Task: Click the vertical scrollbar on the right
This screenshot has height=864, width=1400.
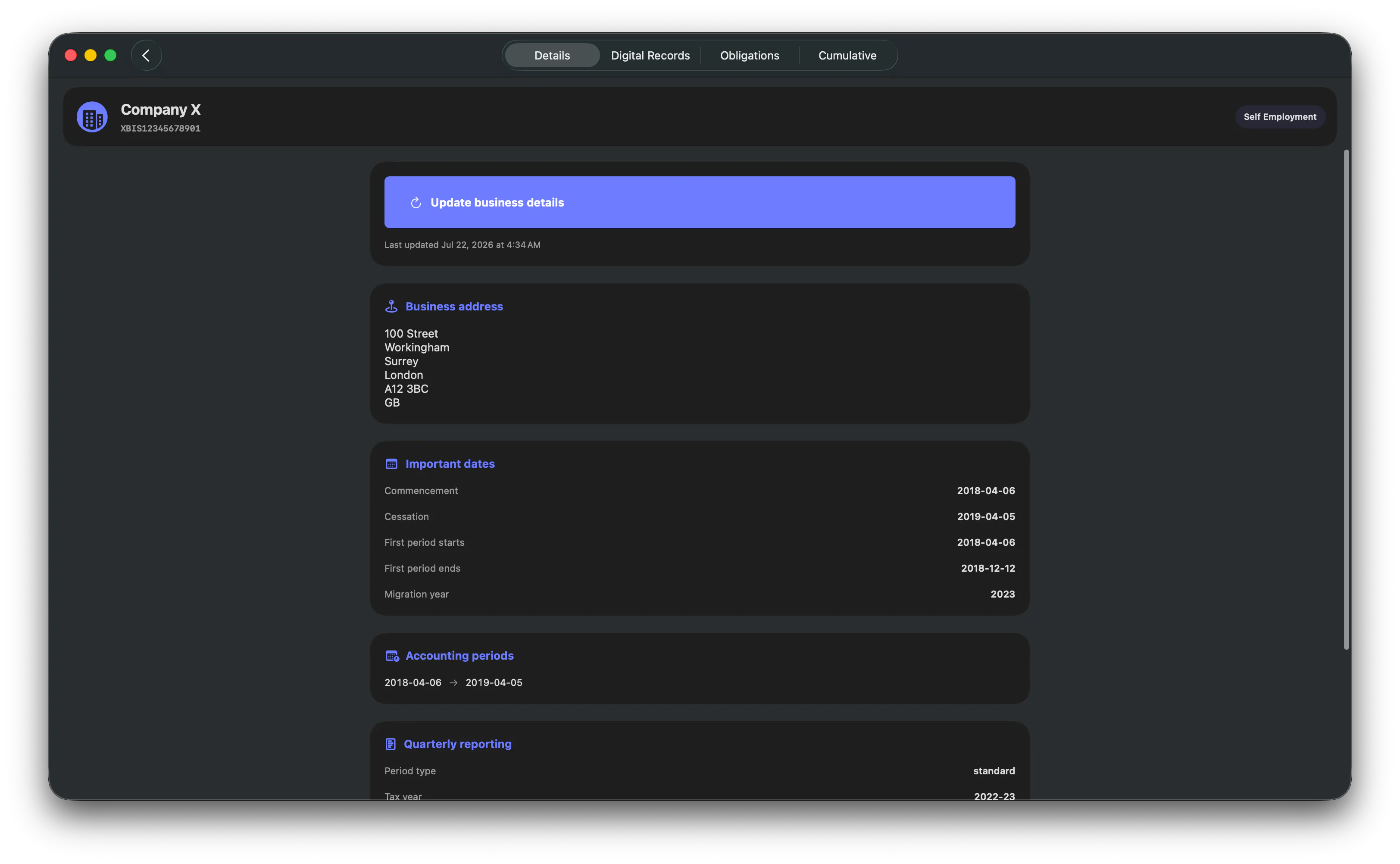Action: pos(1346,400)
